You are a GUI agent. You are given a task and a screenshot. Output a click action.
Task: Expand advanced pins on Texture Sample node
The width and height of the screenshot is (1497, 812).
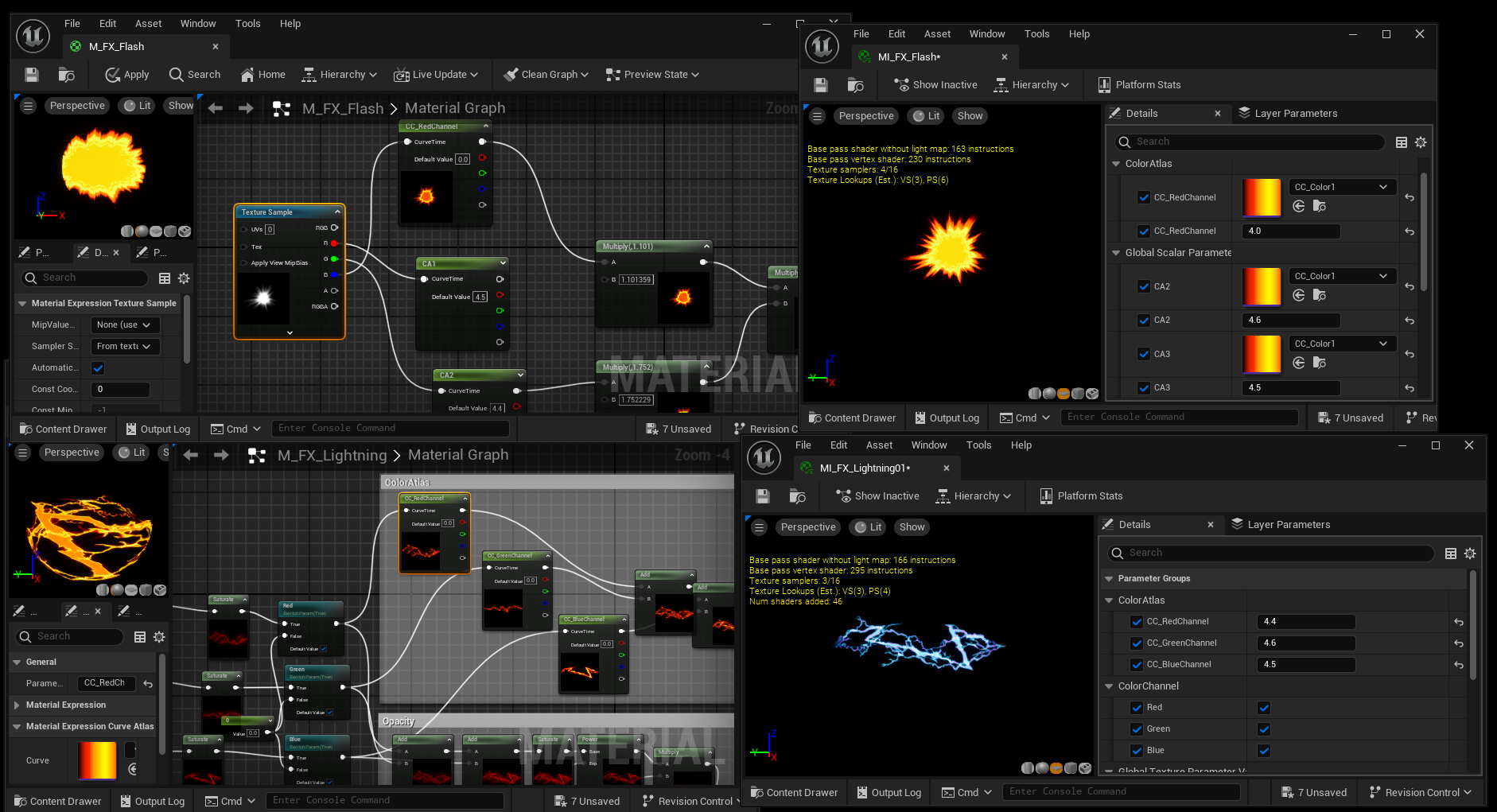290,332
